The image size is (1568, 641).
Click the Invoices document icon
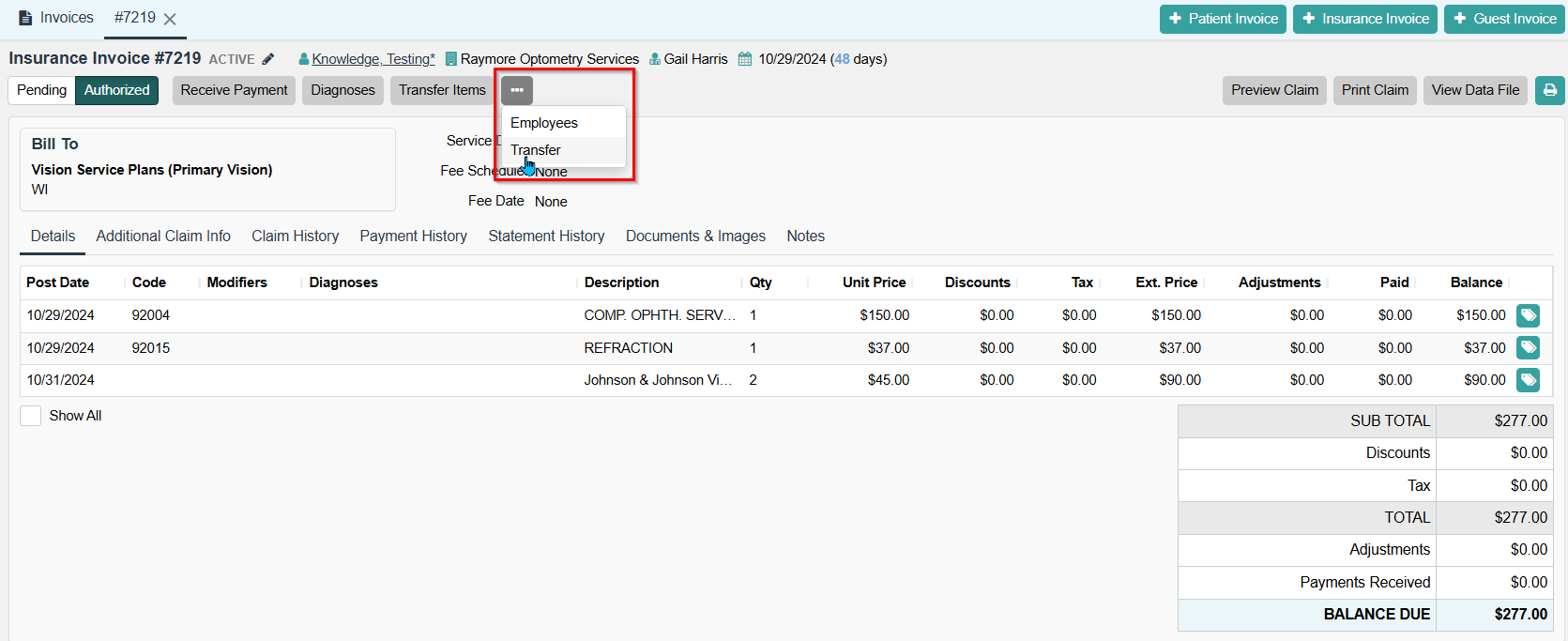coord(25,18)
